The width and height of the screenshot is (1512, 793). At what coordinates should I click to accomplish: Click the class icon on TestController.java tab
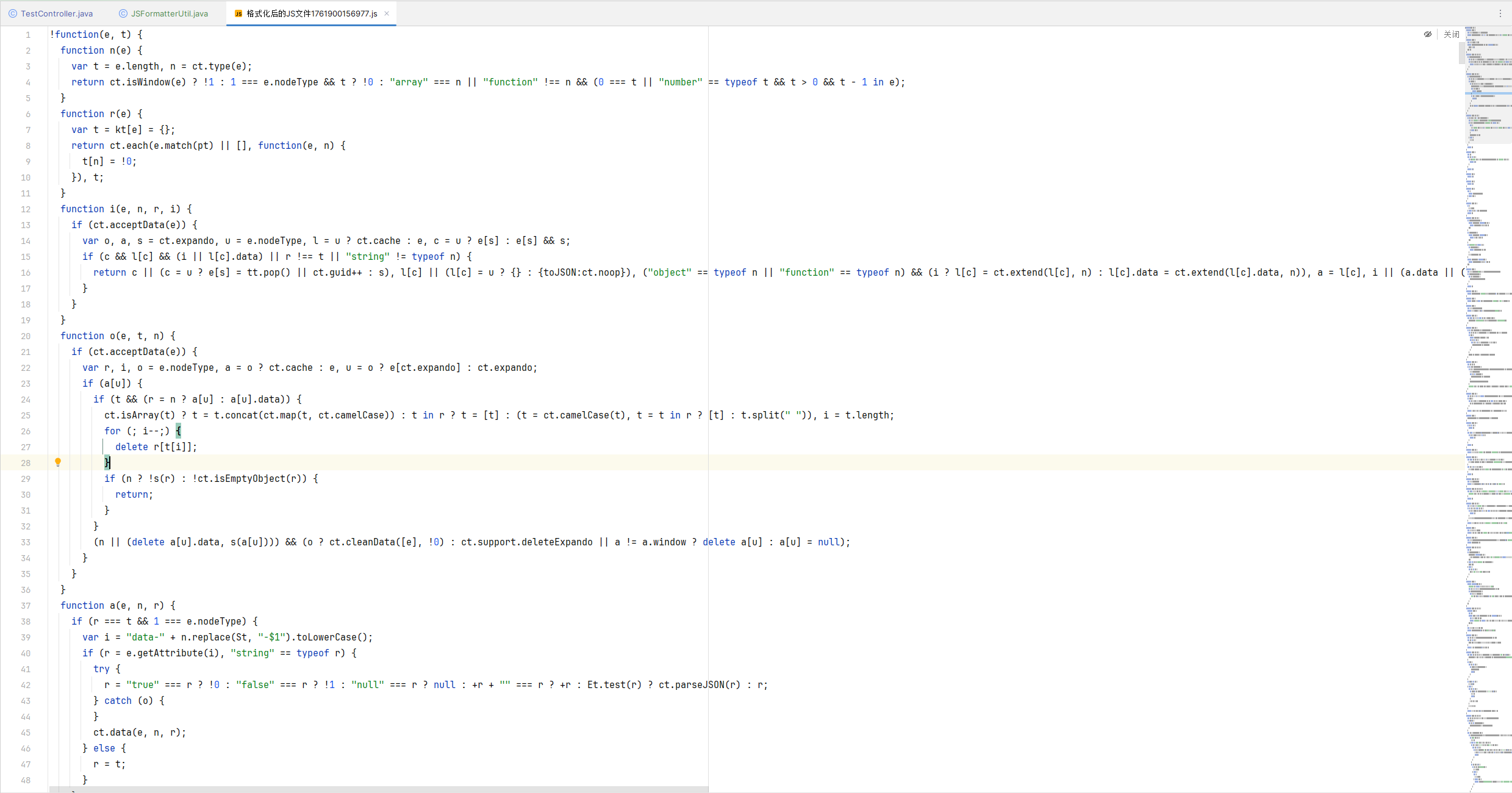click(x=13, y=13)
